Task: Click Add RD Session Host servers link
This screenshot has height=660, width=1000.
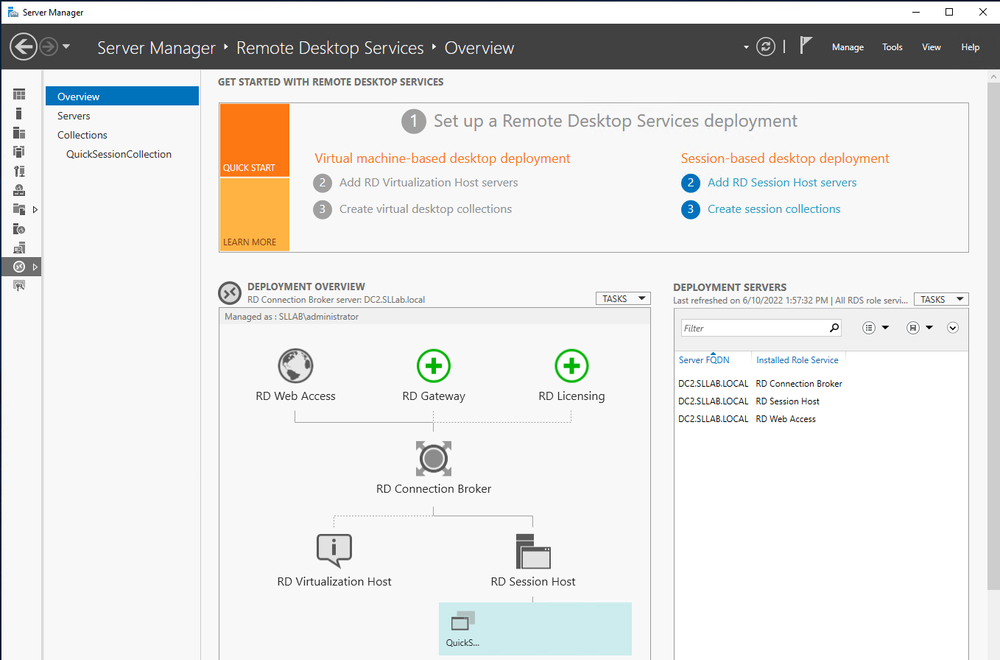Action: (x=782, y=182)
